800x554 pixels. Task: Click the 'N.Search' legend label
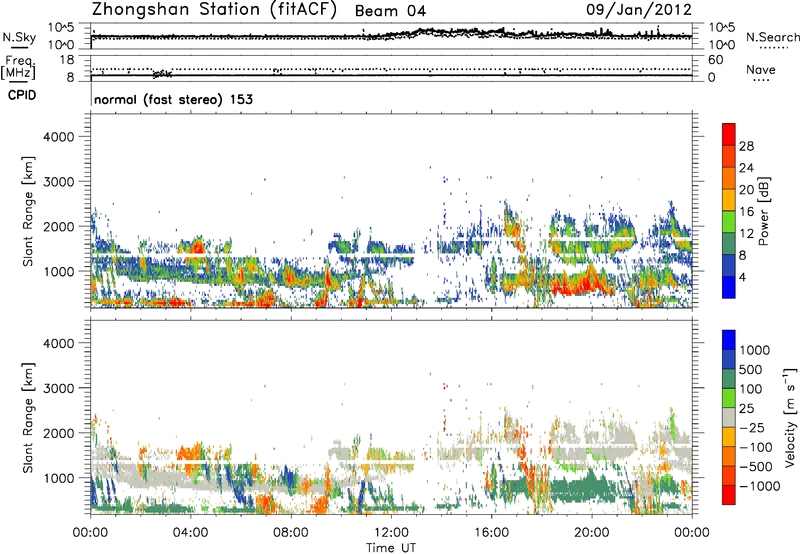click(x=772, y=37)
